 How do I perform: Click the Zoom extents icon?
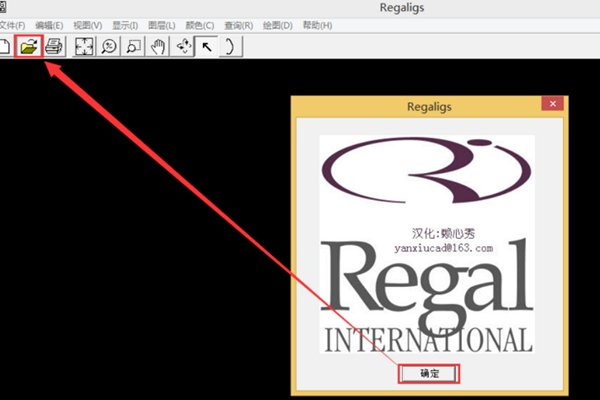pos(85,46)
